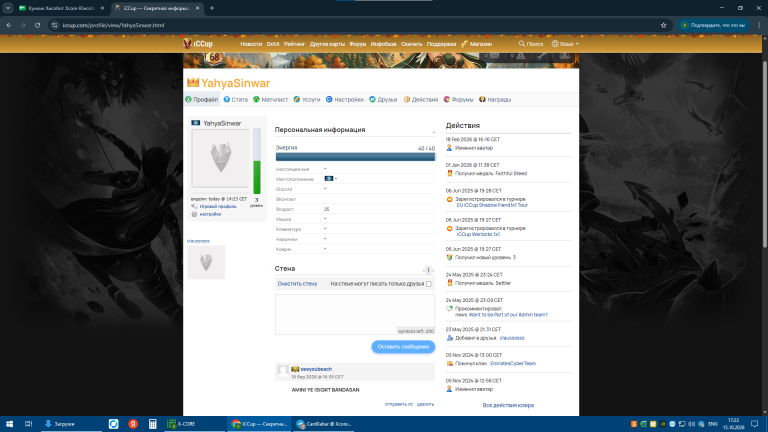Click the clausssss friend avatar thumbnail

point(206,263)
